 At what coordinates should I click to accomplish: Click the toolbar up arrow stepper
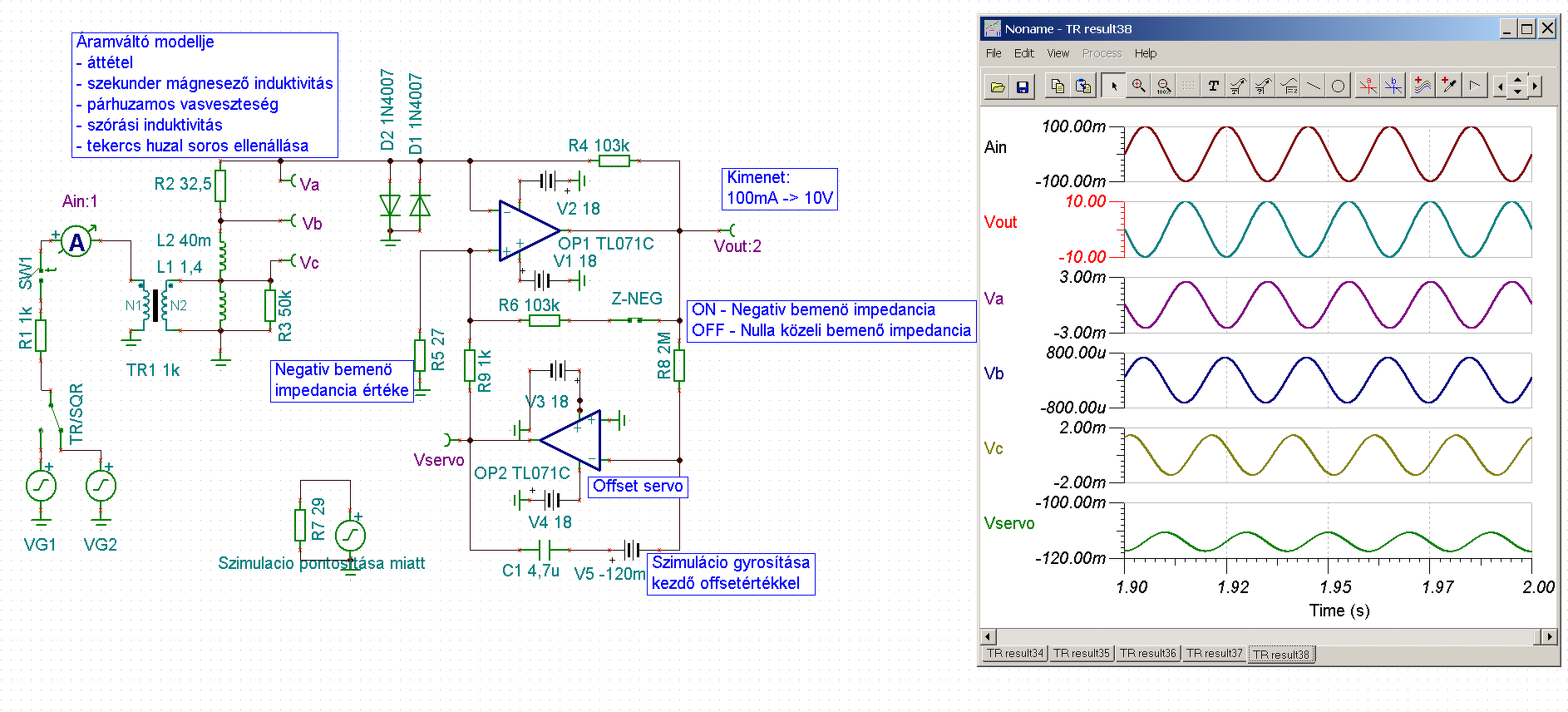(x=1517, y=80)
